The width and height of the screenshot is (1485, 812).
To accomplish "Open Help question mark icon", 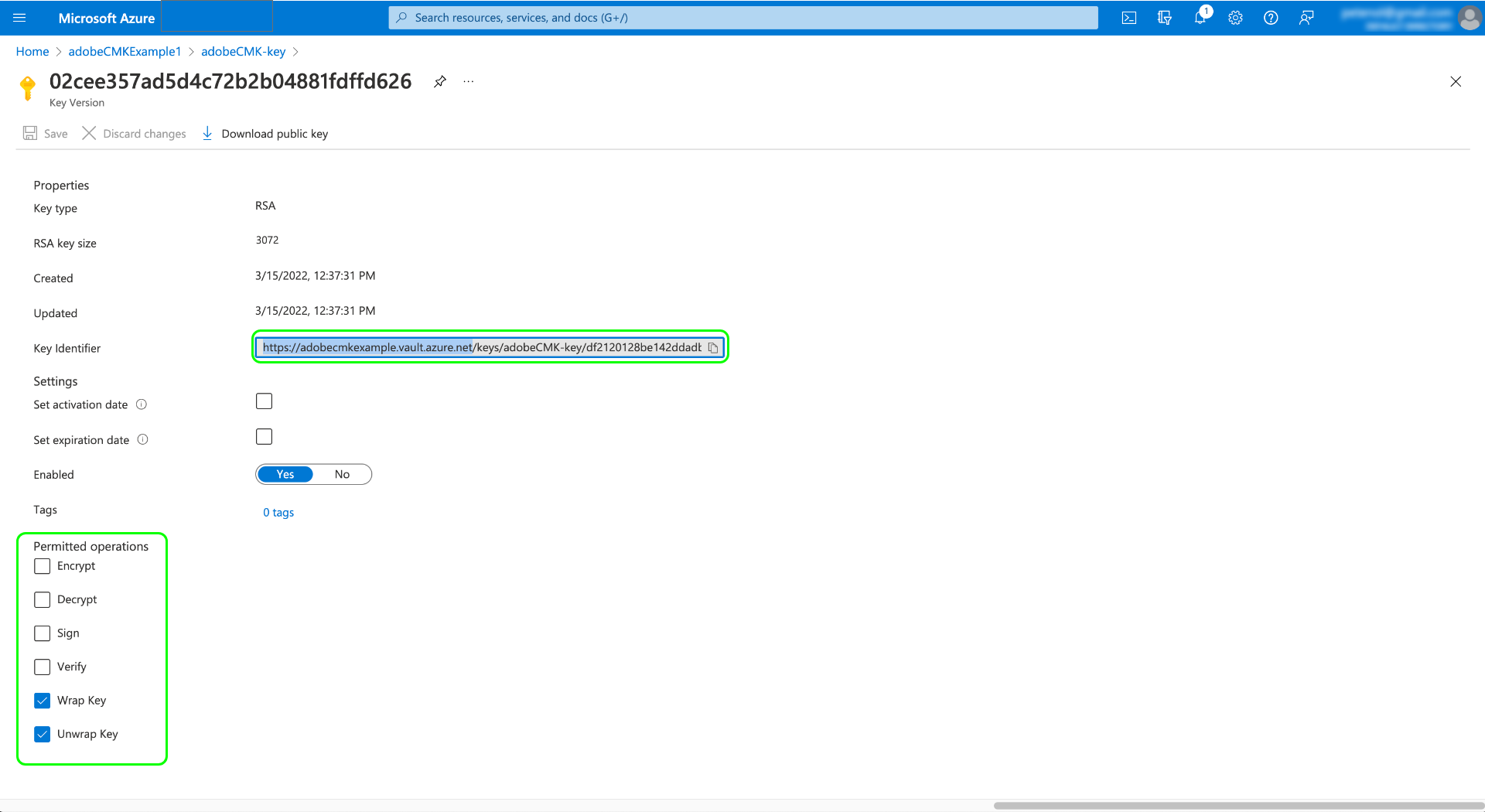I will 1271,18.
